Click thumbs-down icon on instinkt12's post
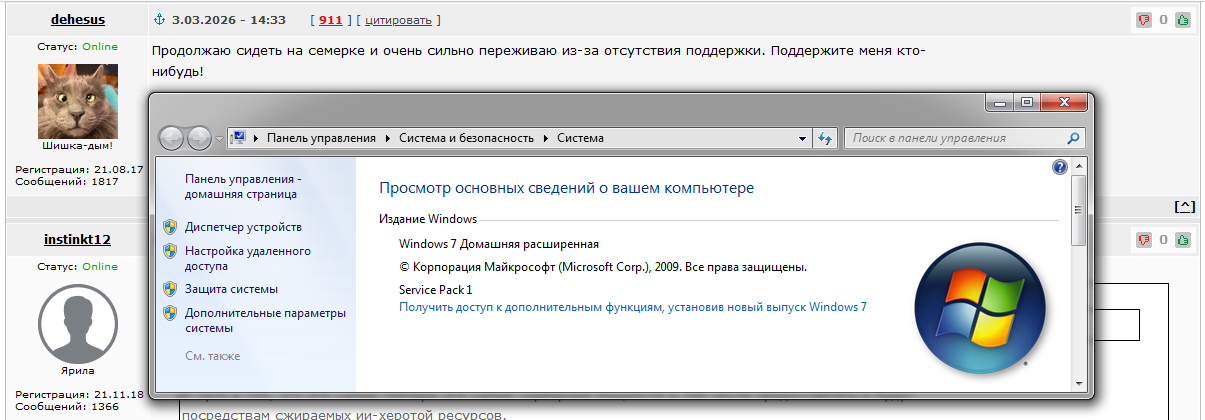The height and width of the screenshot is (420, 1205). pyautogui.click(x=1144, y=240)
